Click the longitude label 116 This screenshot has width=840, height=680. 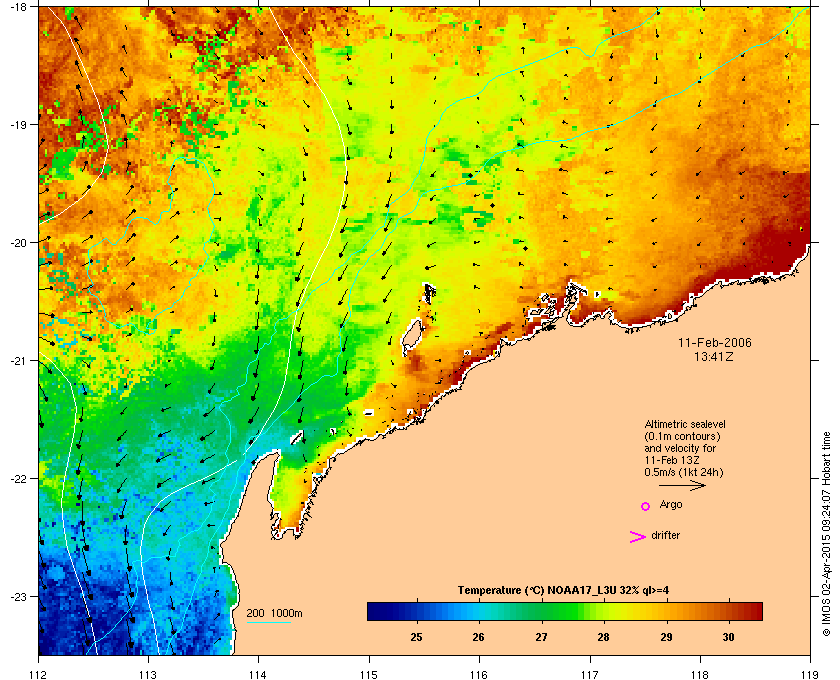tap(479, 675)
